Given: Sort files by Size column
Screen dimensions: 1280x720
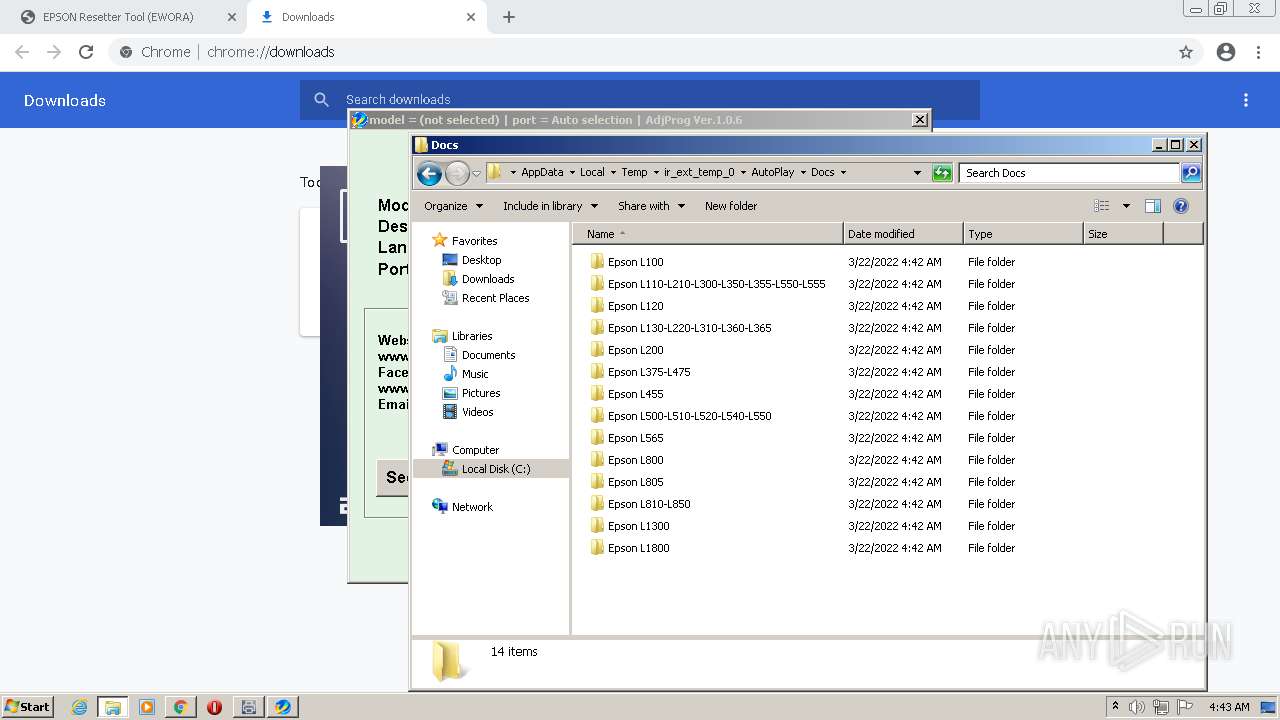Looking at the screenshot, I should [1123, 234].
